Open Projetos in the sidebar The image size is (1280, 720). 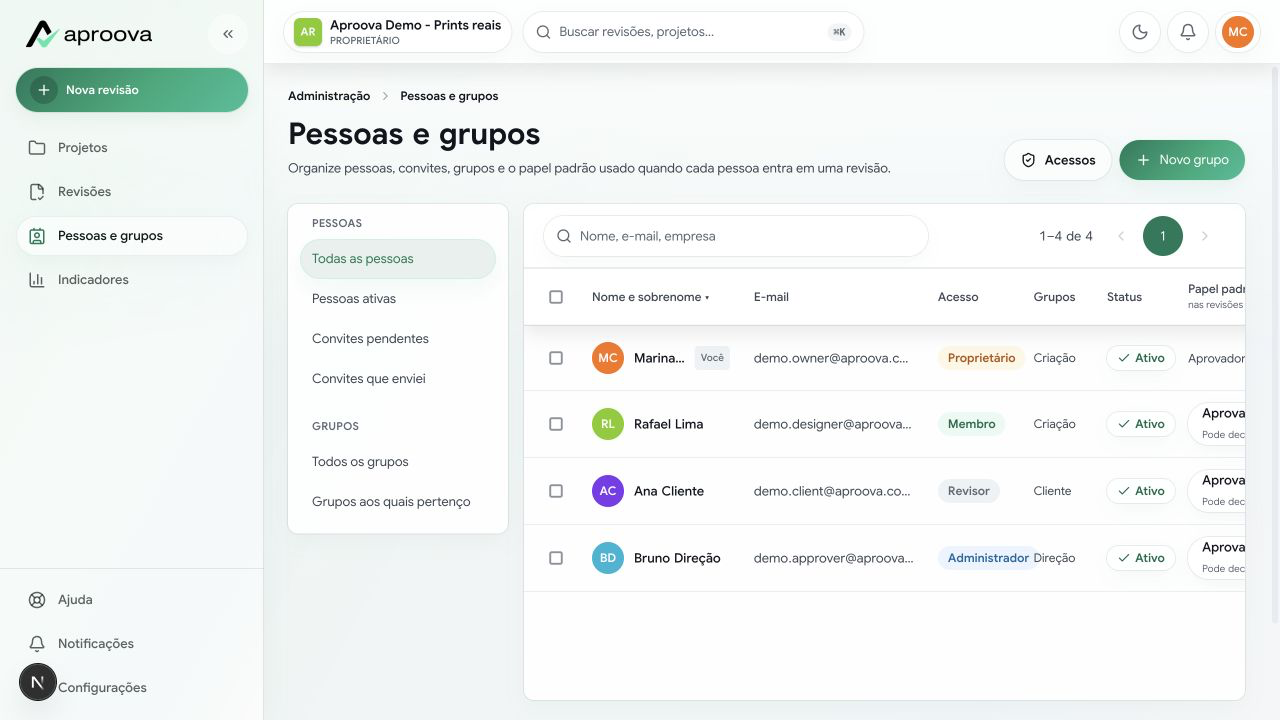coord(132,148)
